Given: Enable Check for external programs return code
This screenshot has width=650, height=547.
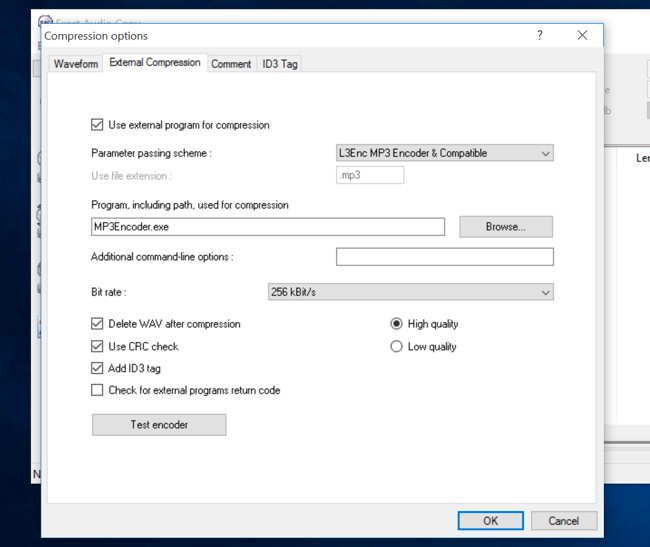Looking at the screenshot, I should (x=97, y=390).
